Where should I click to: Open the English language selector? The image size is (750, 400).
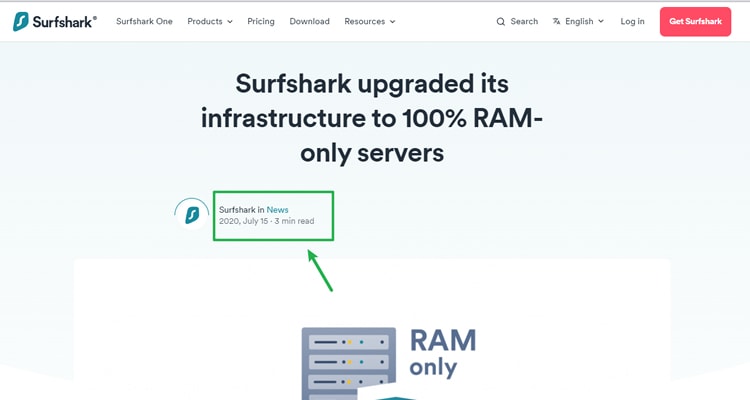[578, 22]
